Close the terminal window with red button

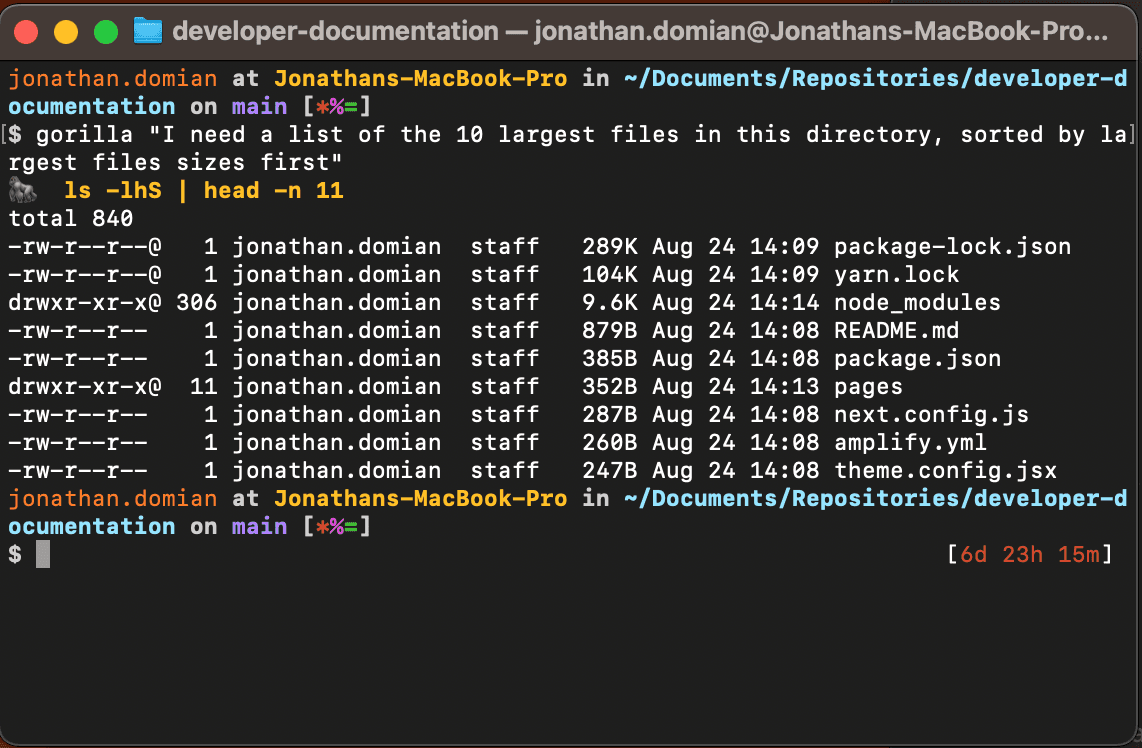click(26, 32)
